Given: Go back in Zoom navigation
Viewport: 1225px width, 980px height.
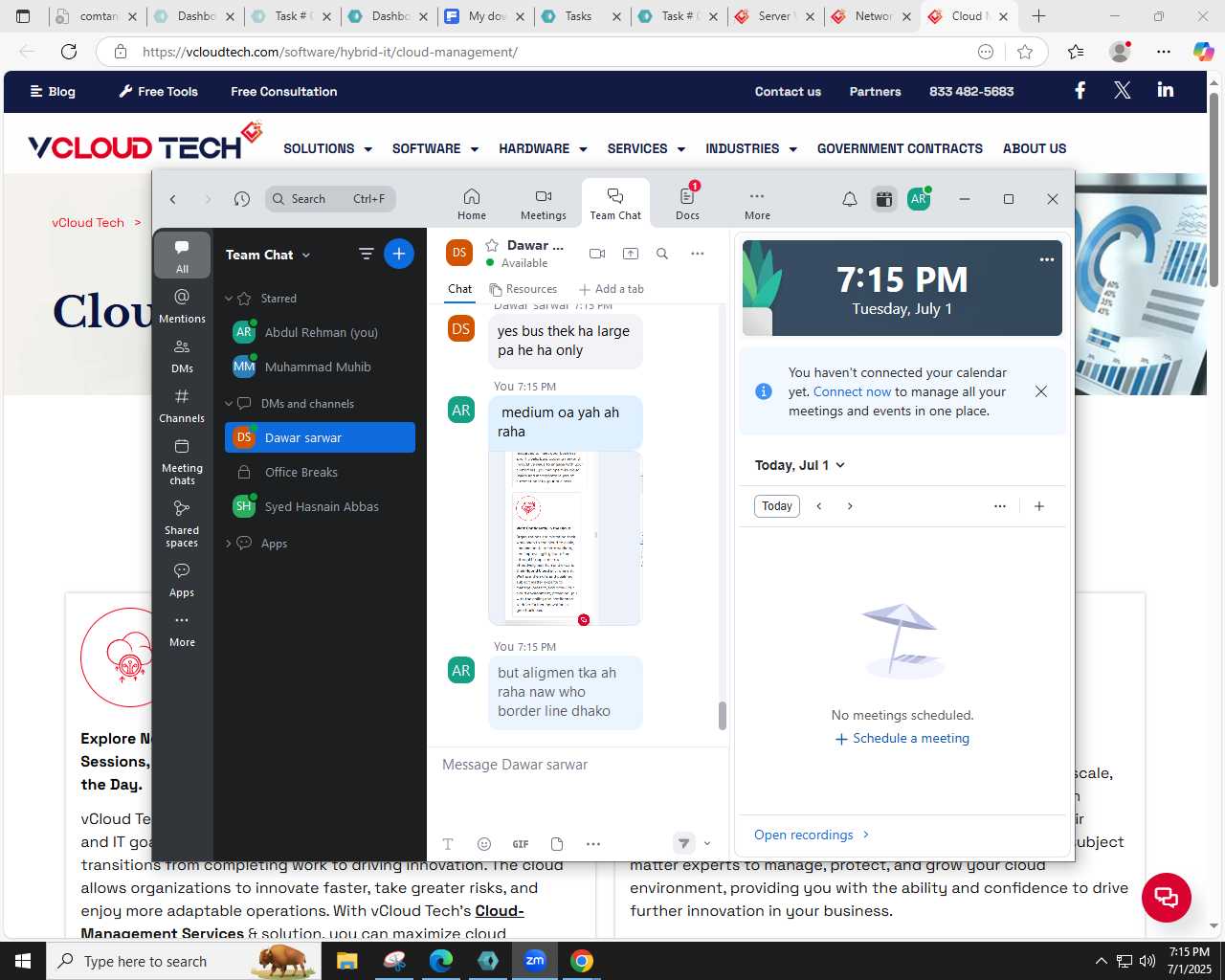Looking at the screenshot, I should click(x=173, y=199).
